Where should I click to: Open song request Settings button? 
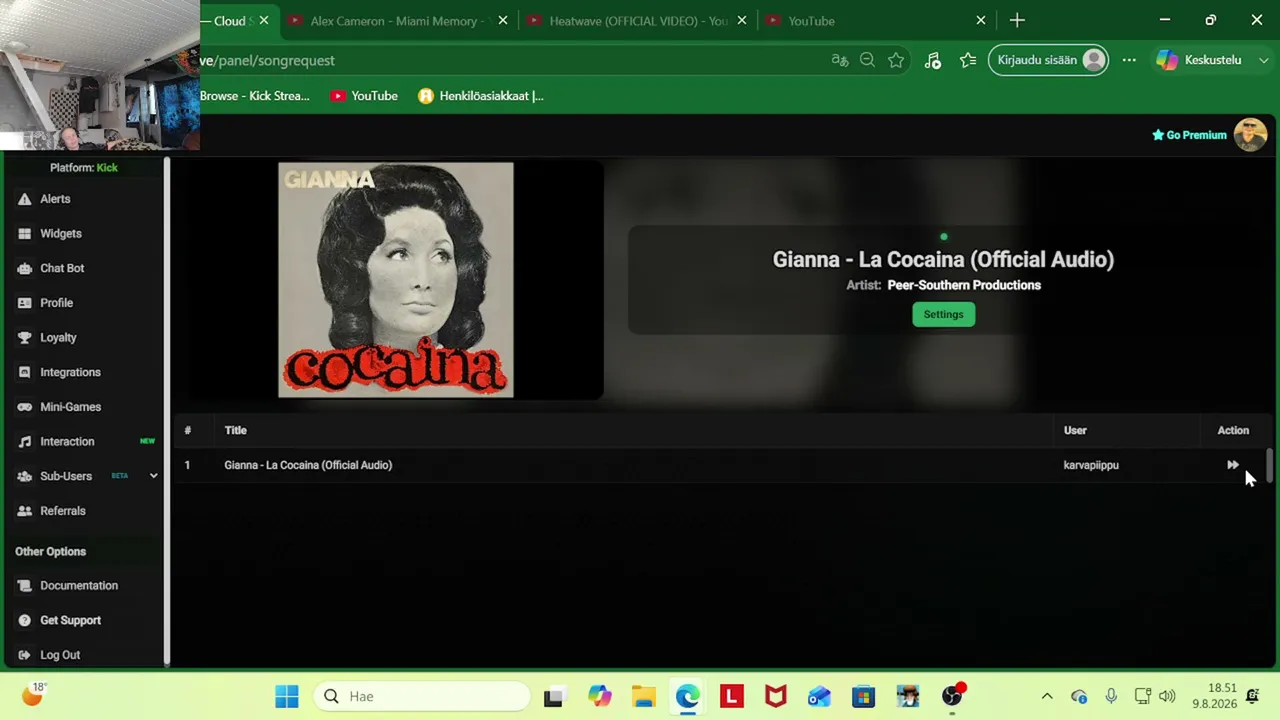(x=943, y=314)
